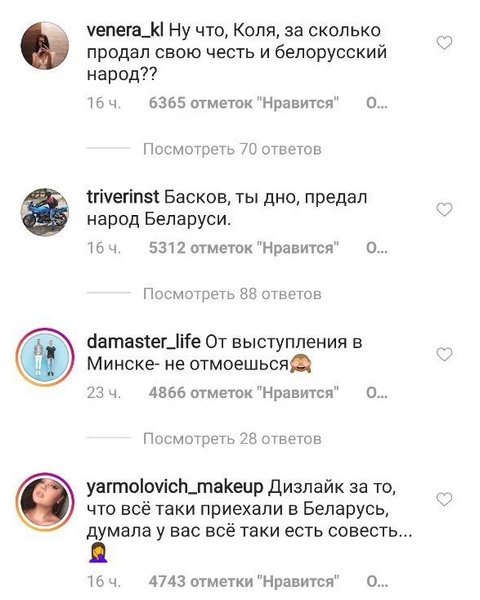This screenshot has width=480, height=600.
Task: Like venera_kl's comment with the heart
Action: click(x=444, y=43)
